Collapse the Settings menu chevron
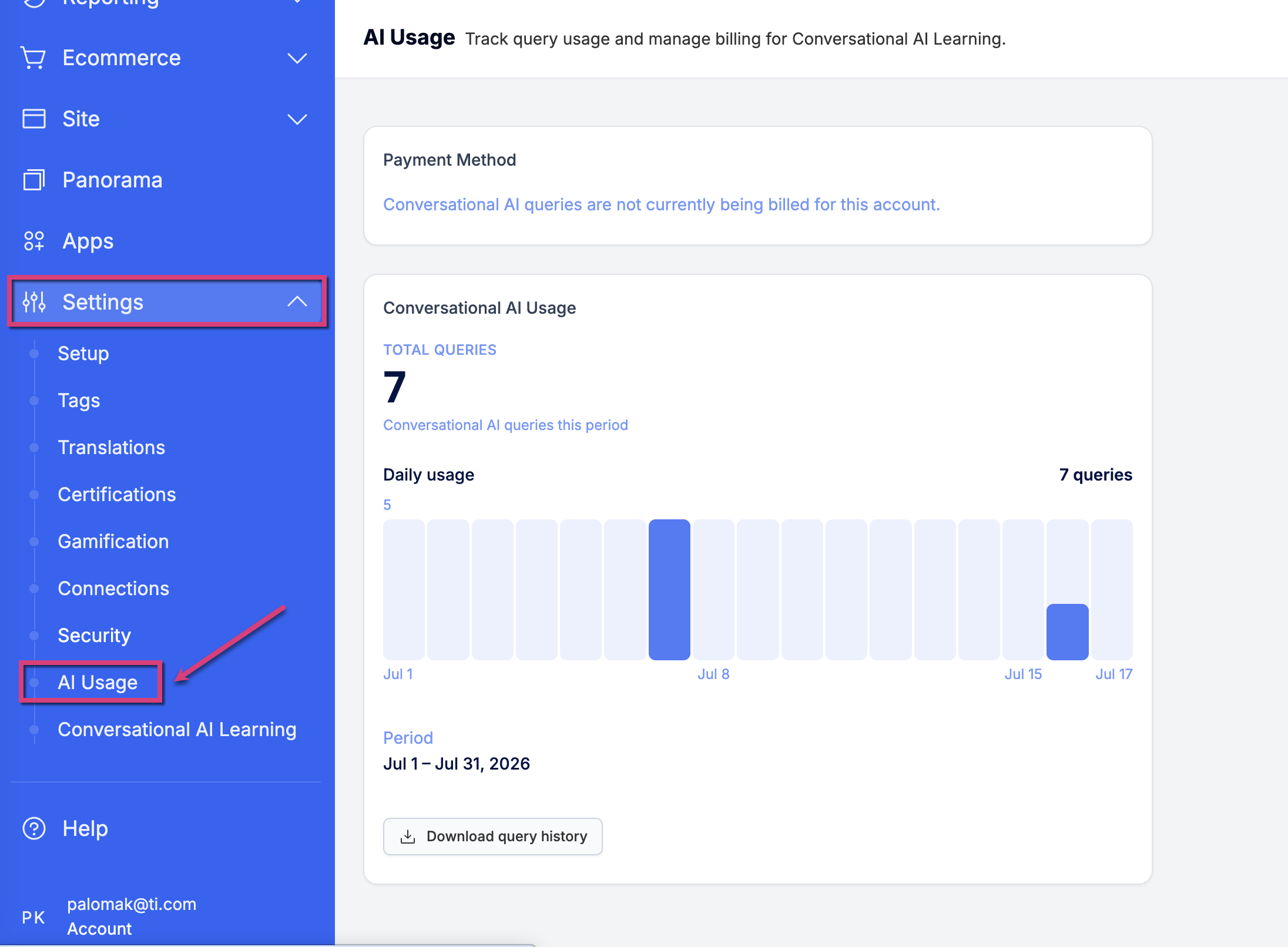This screenshot has height=947, width=1288. 297,302
